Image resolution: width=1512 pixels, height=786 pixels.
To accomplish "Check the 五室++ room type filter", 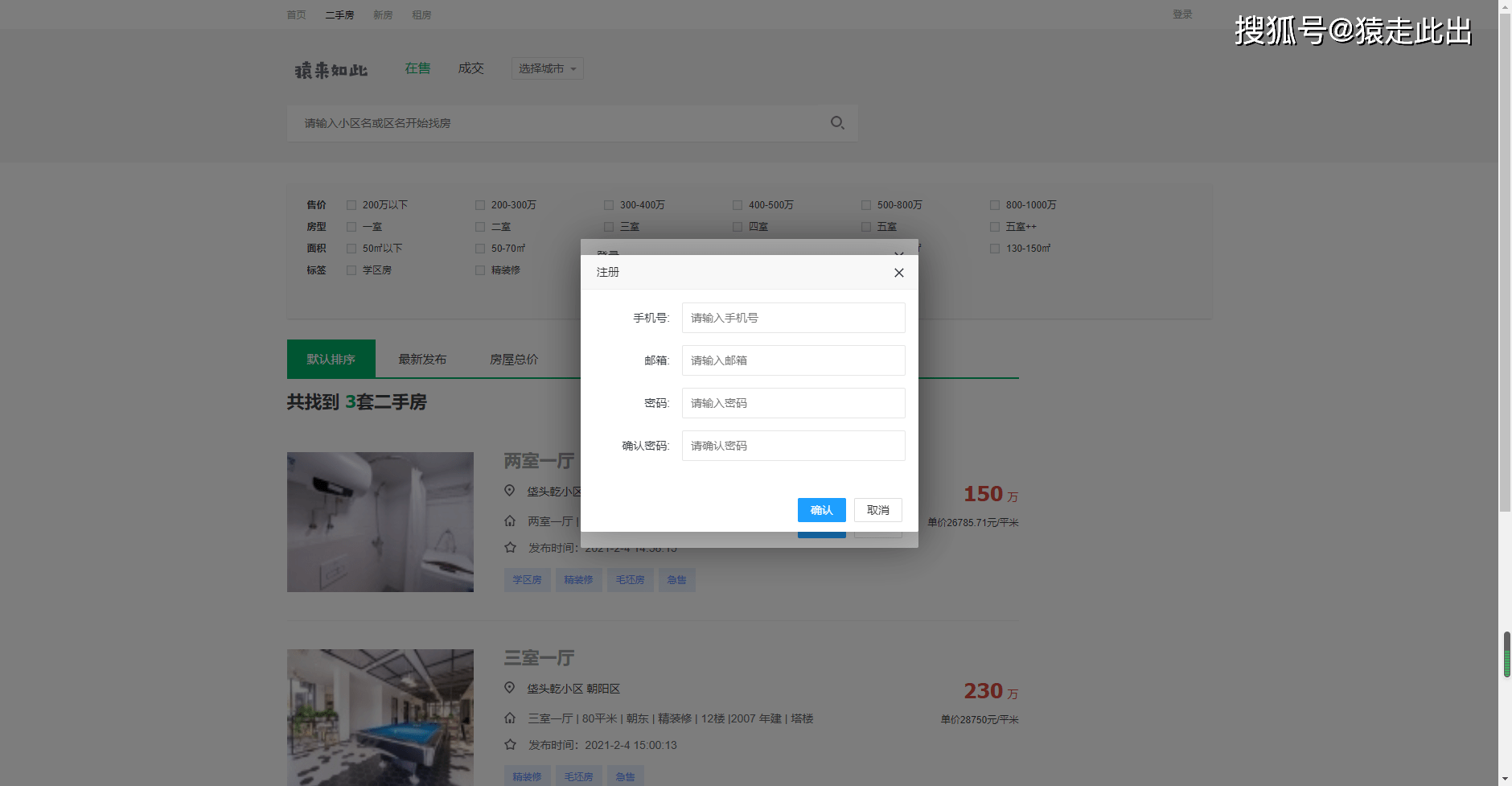I will [x=995, y=227].
